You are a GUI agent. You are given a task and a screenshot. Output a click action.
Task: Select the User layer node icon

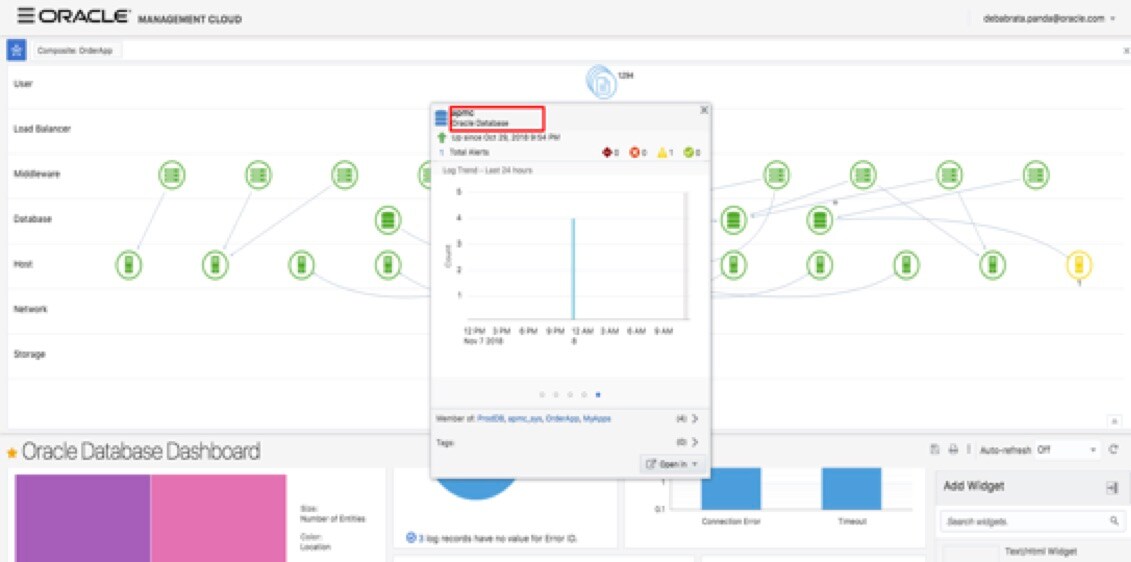(x=601, y=82)
